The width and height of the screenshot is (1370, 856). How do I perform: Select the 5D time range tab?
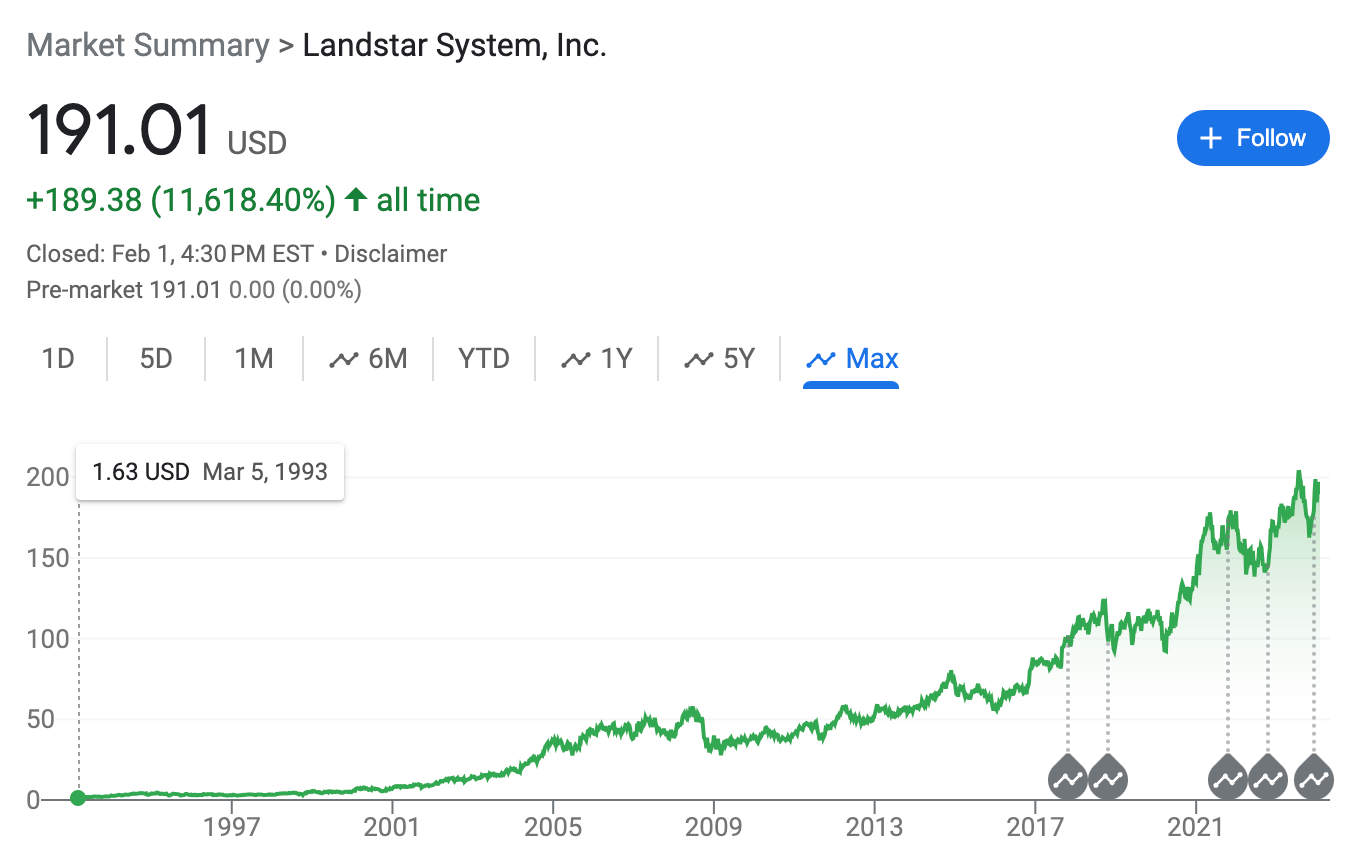click(x=156, y=359)
